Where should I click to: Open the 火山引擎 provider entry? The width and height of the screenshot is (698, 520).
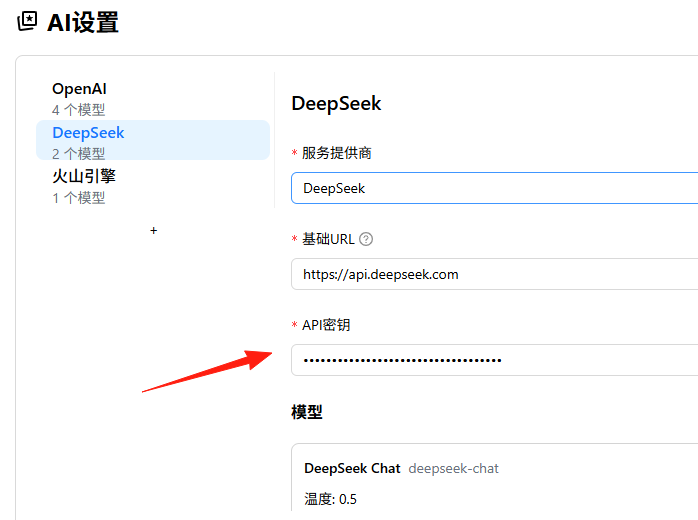153,186
